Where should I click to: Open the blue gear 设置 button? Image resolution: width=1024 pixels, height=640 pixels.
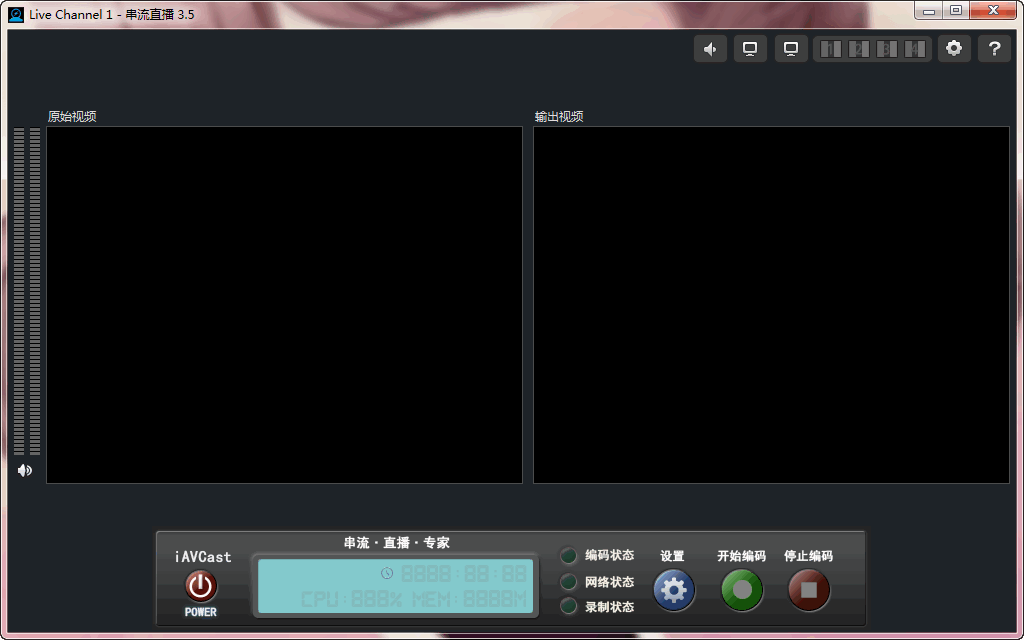[674, 590]
